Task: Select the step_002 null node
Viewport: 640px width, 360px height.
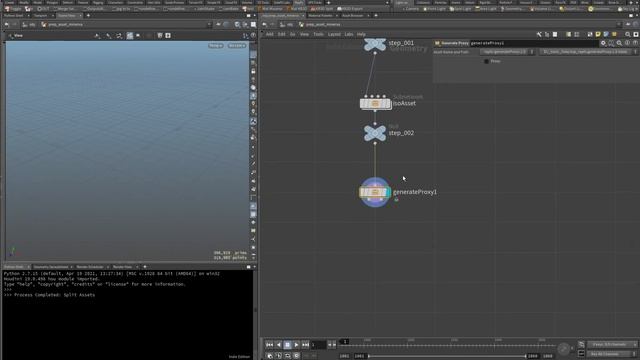Action: click(x=375, y=133)
